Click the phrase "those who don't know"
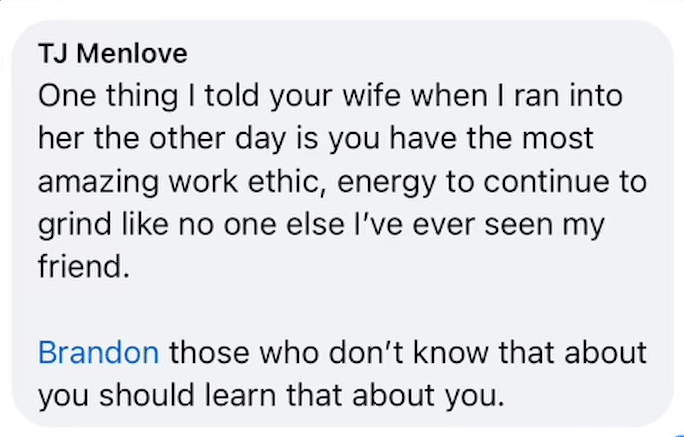 click(329, 352)
